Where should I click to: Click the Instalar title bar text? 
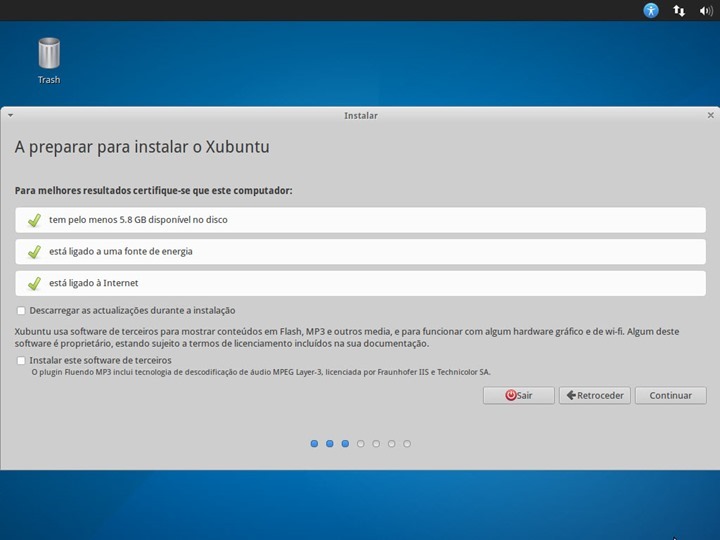click(x=361, y=116)
